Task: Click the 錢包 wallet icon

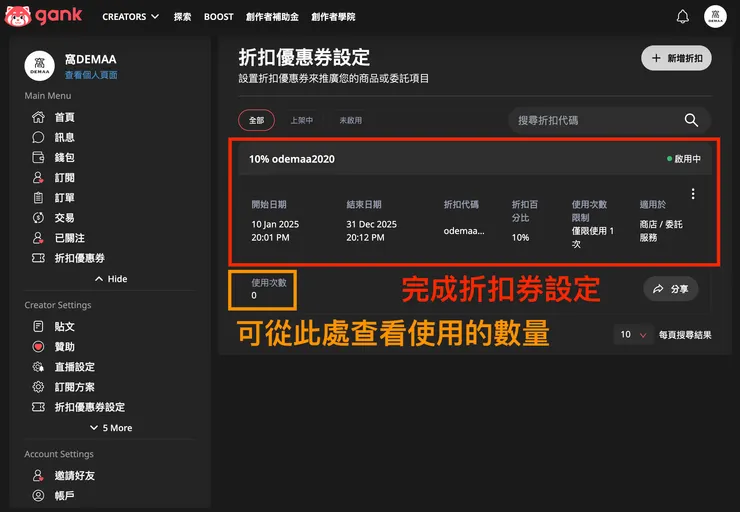Action: pos(38,157)
